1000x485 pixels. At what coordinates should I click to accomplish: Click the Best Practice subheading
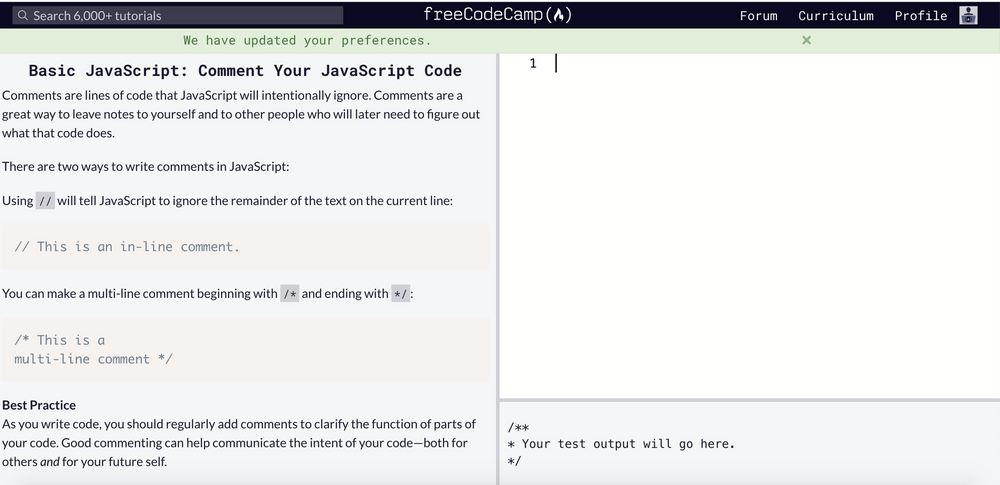[39, 405]
